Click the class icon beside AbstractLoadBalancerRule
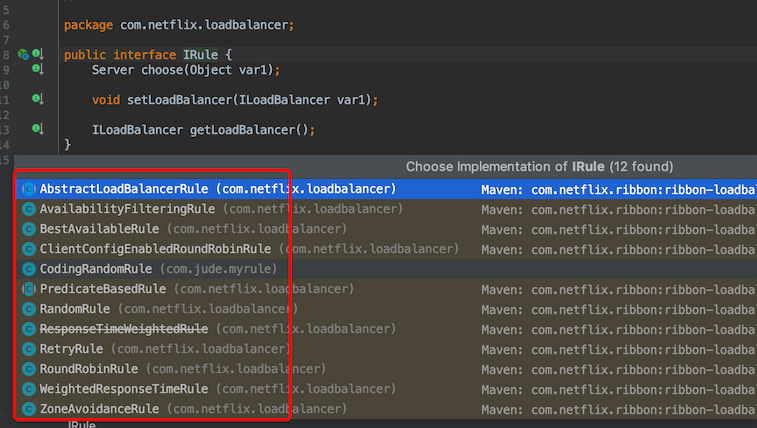The width and height of the screenshot is (757, 428). pos(29,189)
